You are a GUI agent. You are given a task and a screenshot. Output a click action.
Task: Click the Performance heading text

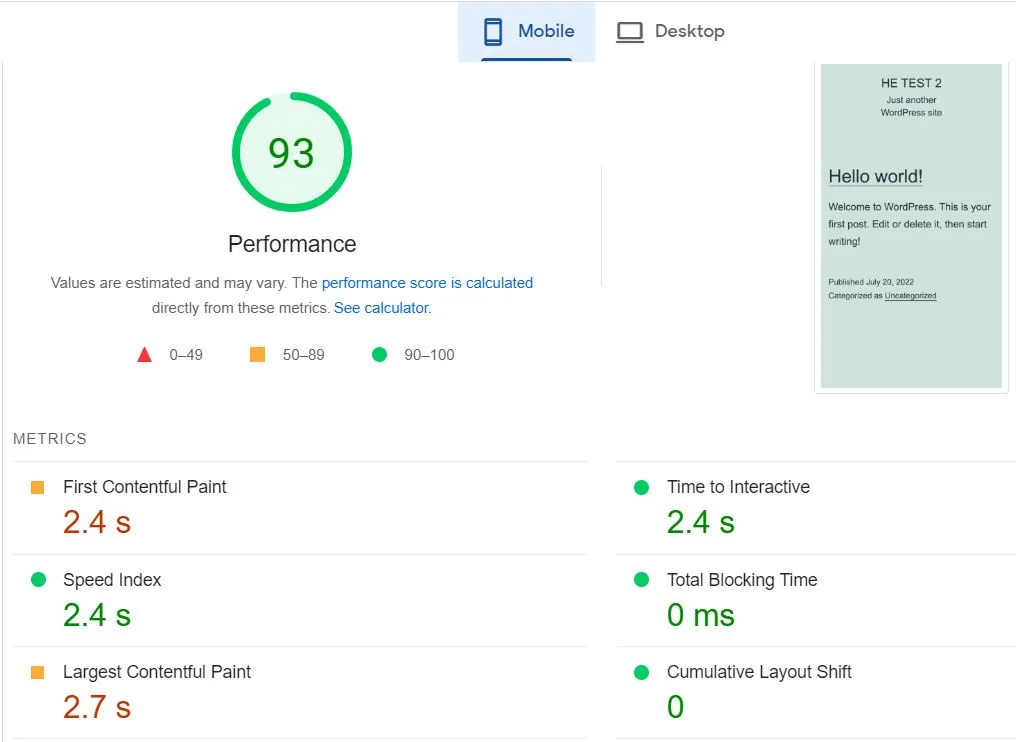pyautogui.click(x=292, y=244)
